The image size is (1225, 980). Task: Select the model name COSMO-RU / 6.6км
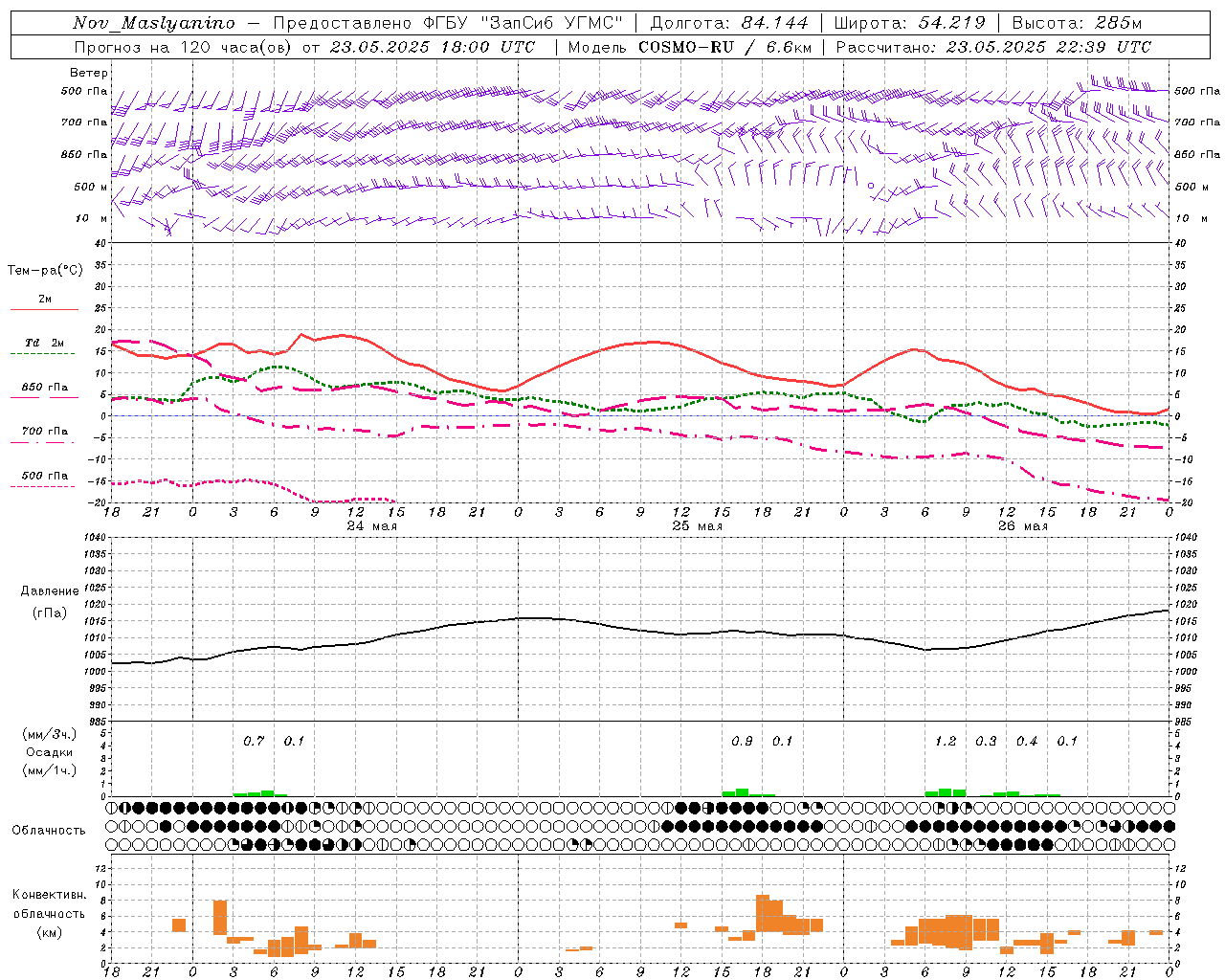pyautogui.click(x=725, y=47)
